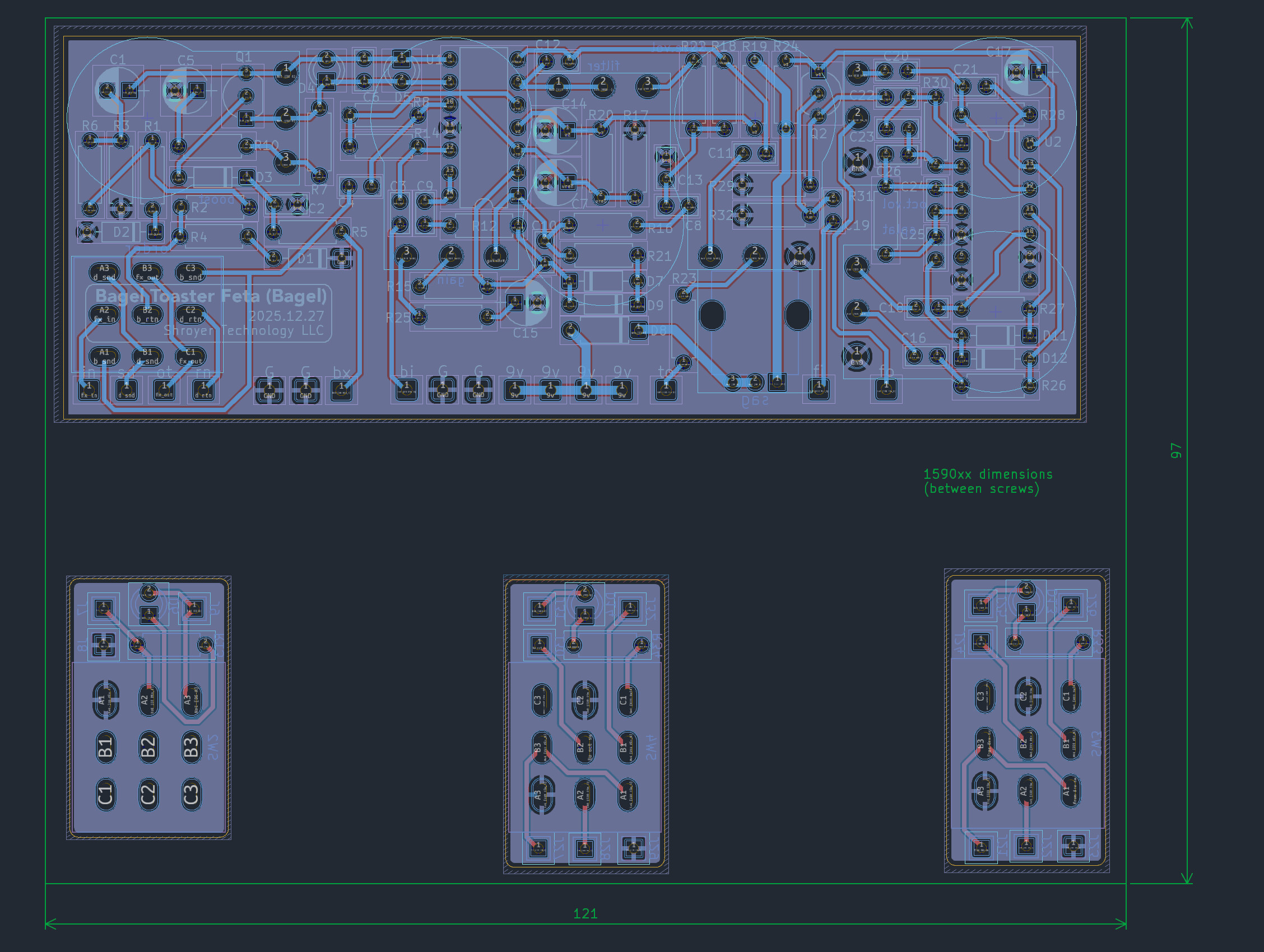Select pad C2 labeled d_rtn

pyautogui.click(x=190, y=315)
